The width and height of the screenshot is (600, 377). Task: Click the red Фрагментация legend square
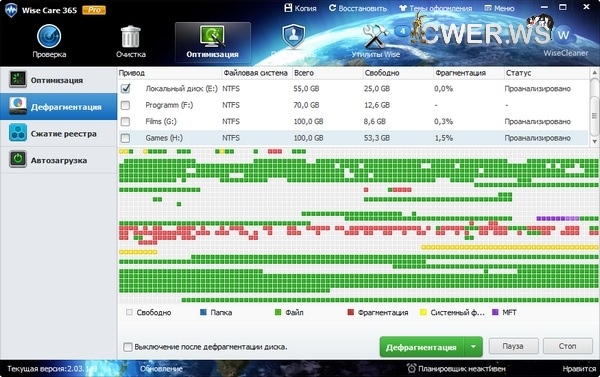[x=351, y=312]
